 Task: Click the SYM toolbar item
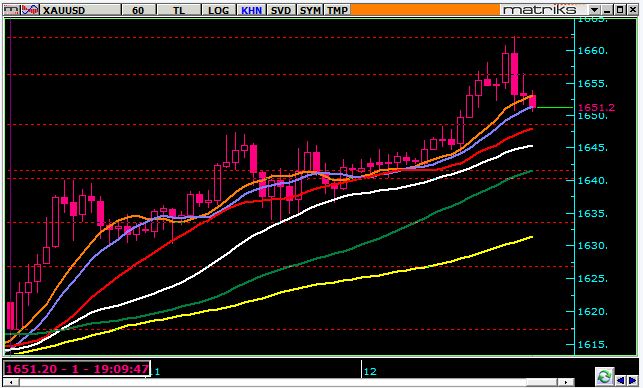click(x=310, y=10)
